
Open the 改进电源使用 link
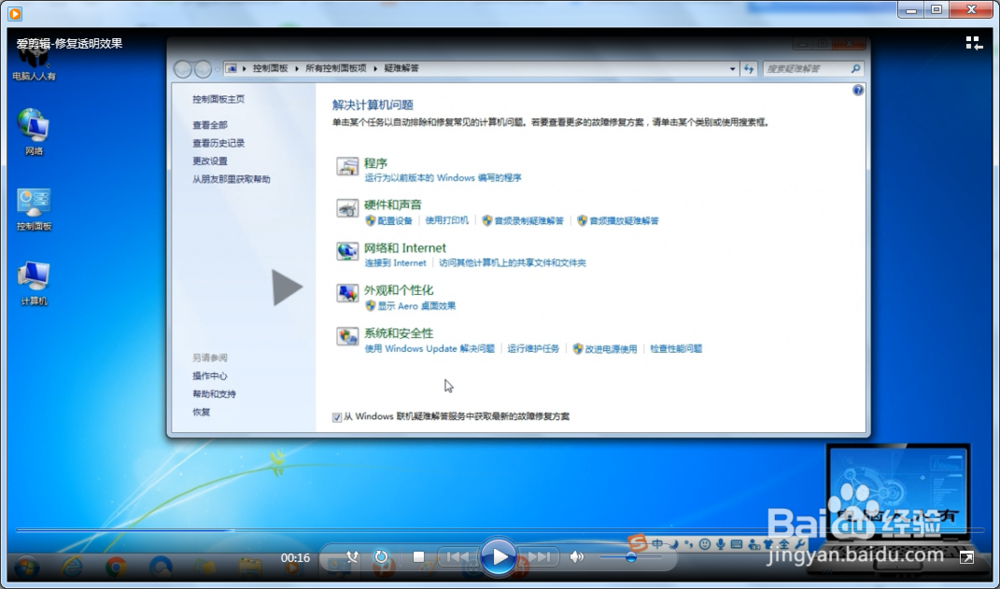click(611, 349)
